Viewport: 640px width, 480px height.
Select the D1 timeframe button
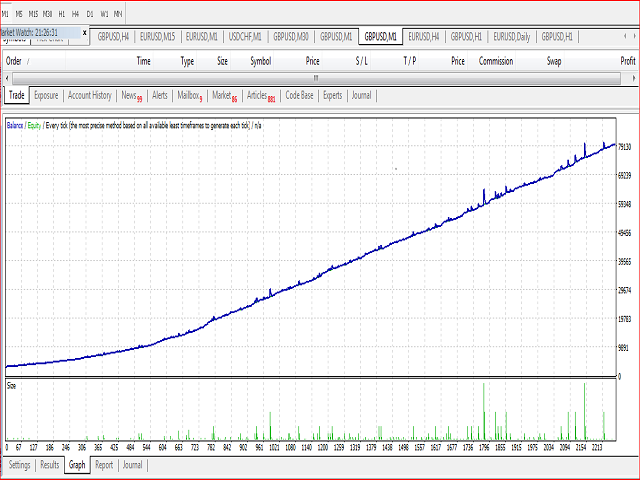click(90, 14)
